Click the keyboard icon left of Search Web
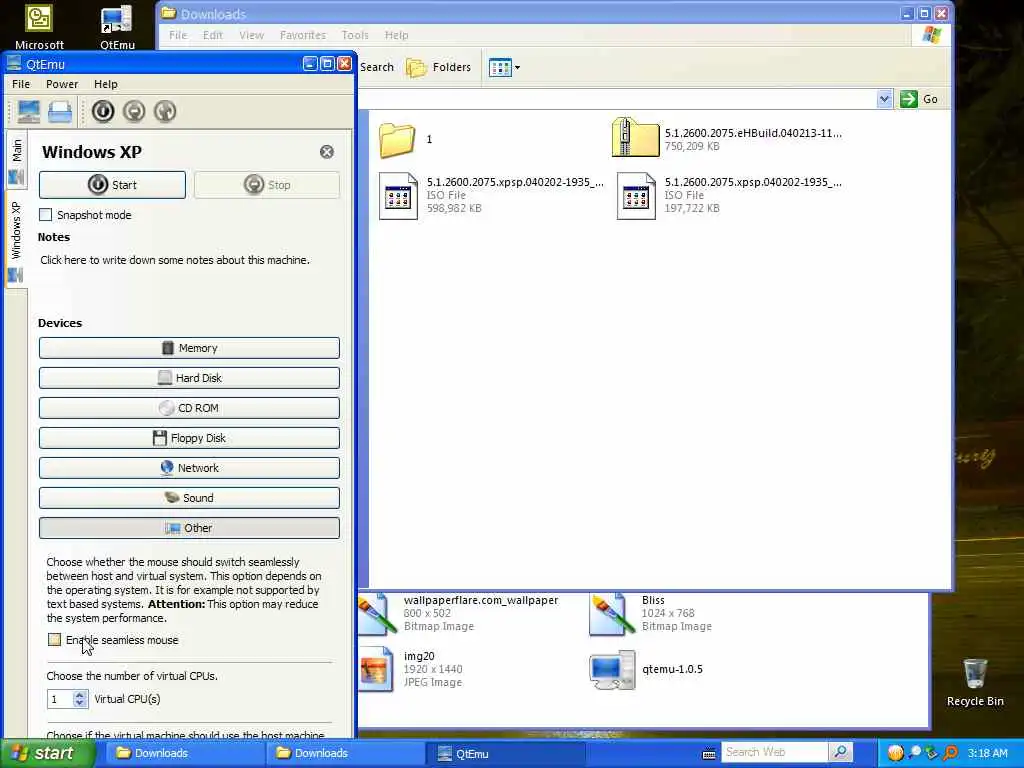This screenshot has height=768, width=1024. tap(709, 754)
